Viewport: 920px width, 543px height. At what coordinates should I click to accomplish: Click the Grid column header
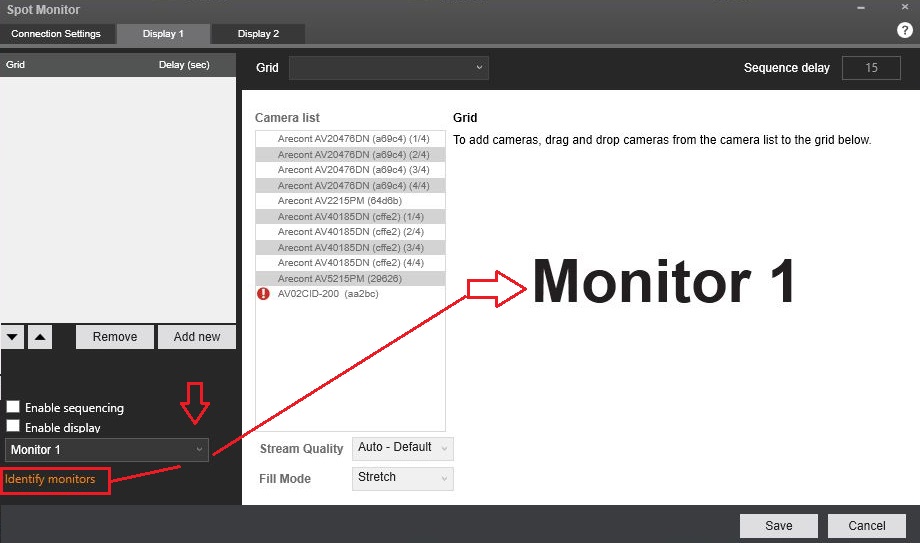point(15,65)
